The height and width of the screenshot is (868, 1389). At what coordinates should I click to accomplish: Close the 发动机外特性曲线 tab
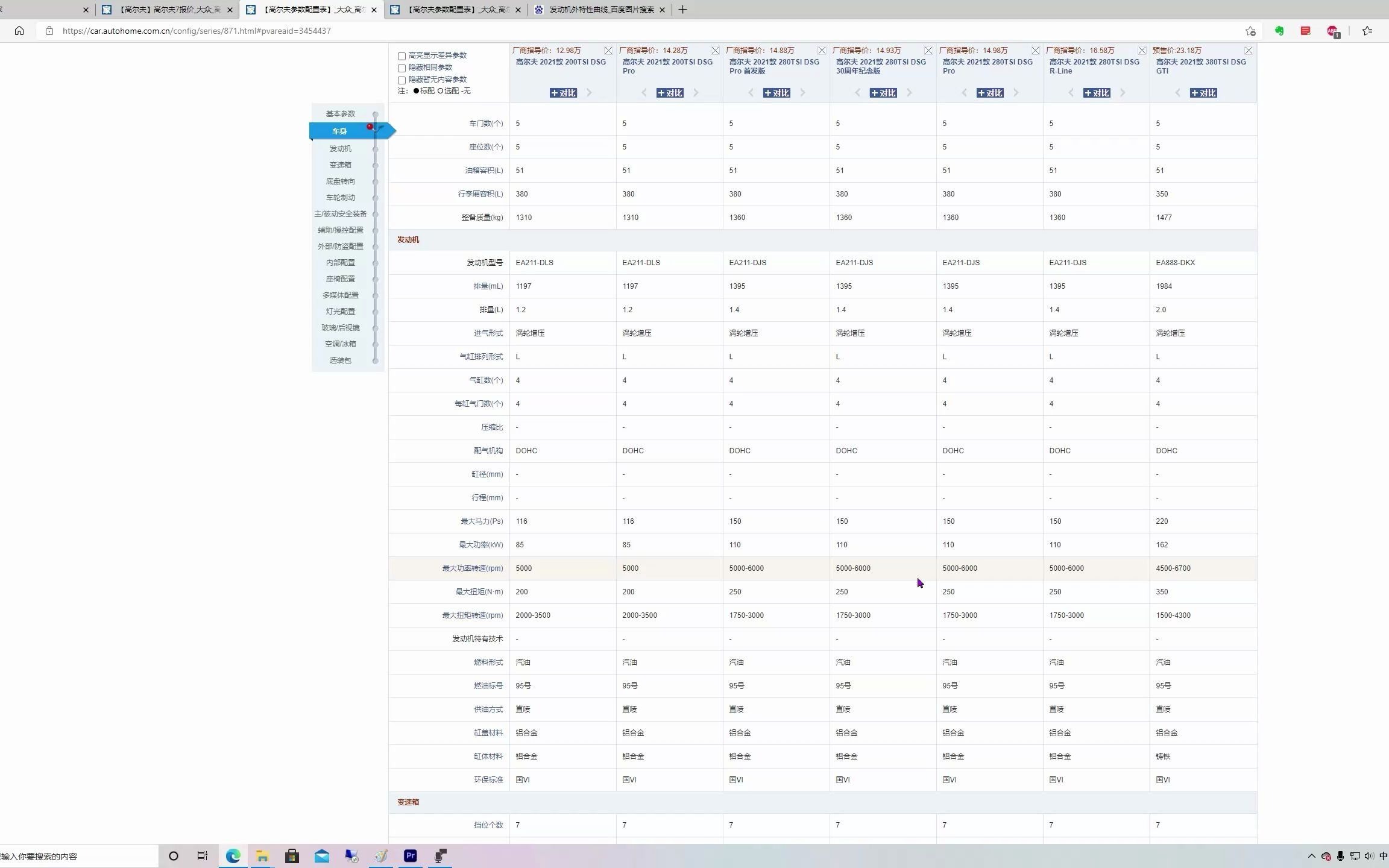pos(663,10)
